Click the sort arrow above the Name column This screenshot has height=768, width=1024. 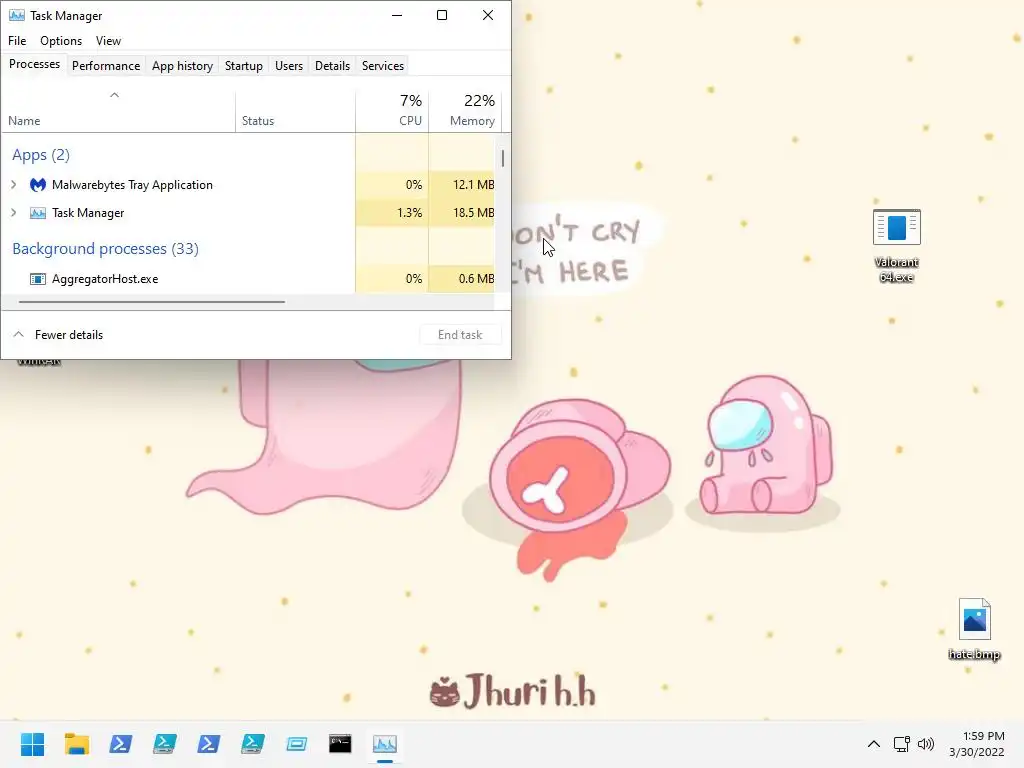[x=114, y=95]
